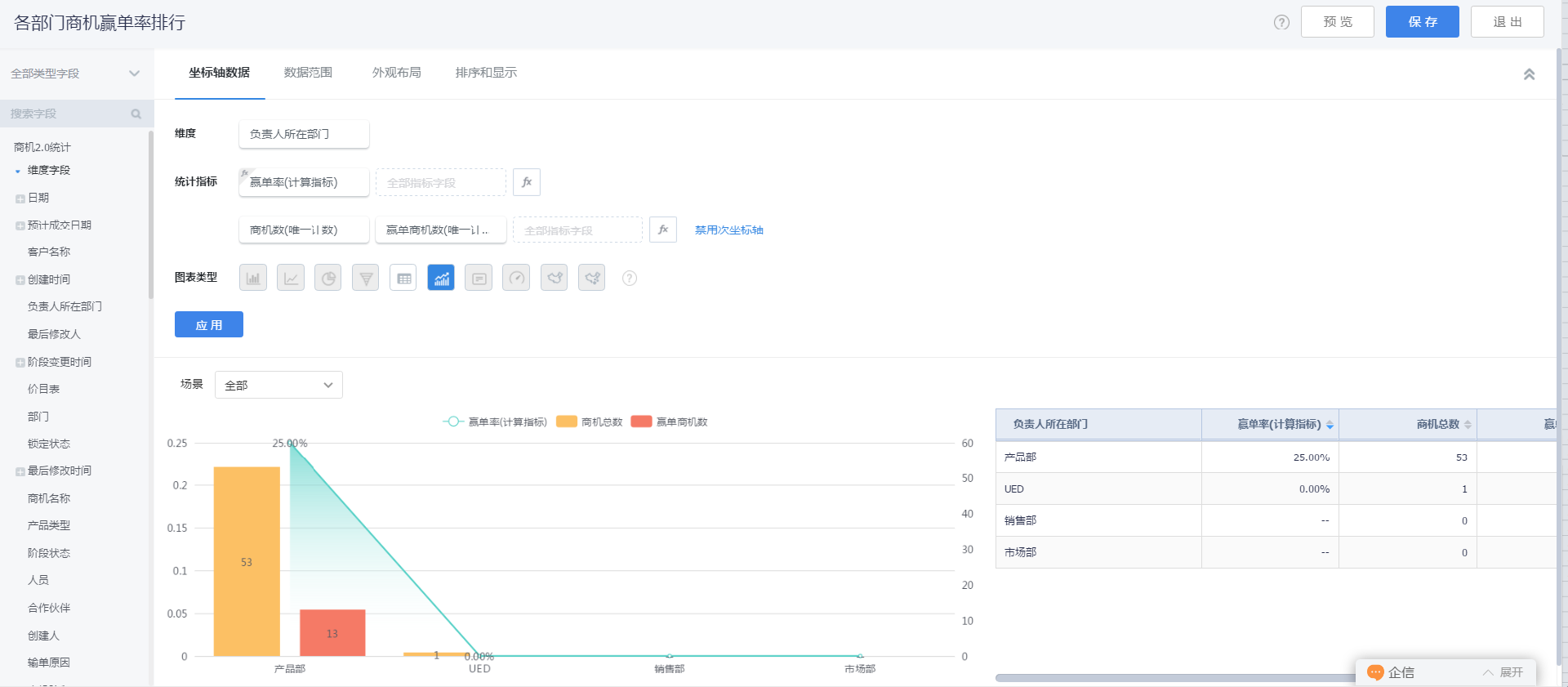Click the 负责人所在部门 dimension field chip
The width and height of the screenshot is (1568, 687).
point(304,134)
